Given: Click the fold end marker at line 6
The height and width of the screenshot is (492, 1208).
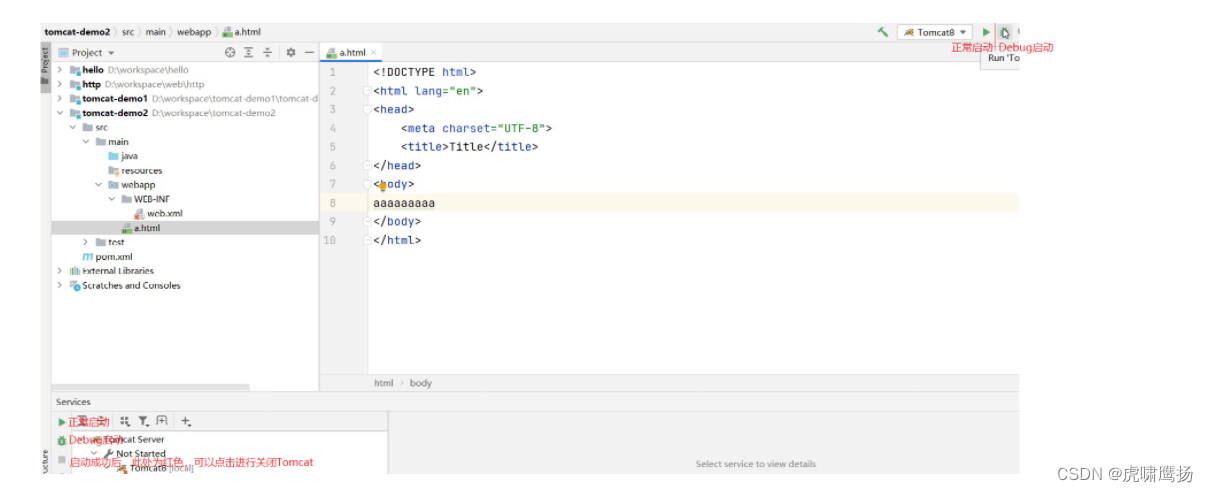Looking at the screenshot, I should (x=367, y=166).
